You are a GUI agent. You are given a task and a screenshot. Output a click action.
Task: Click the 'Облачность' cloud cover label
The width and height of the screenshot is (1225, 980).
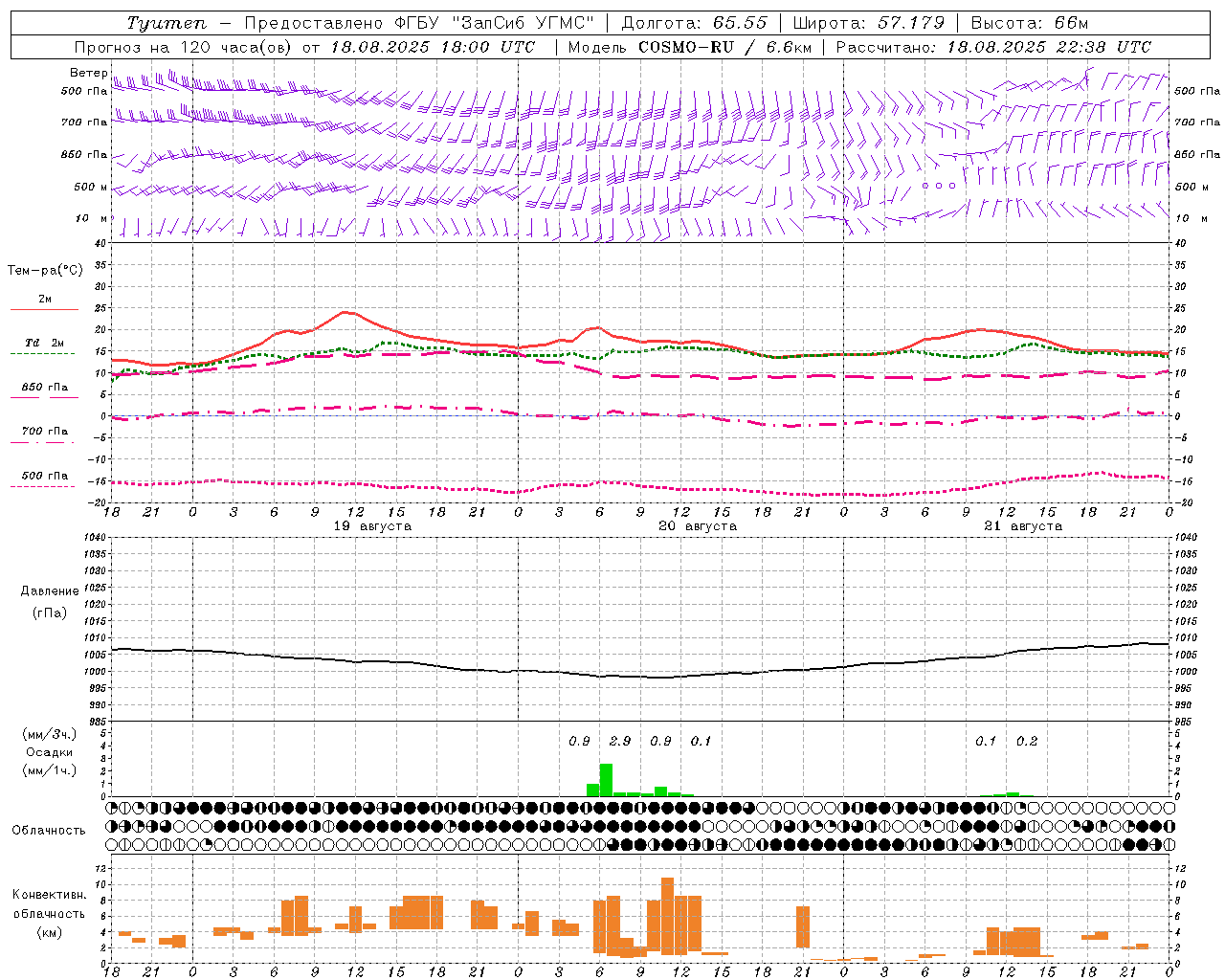(x=49, y=830)
